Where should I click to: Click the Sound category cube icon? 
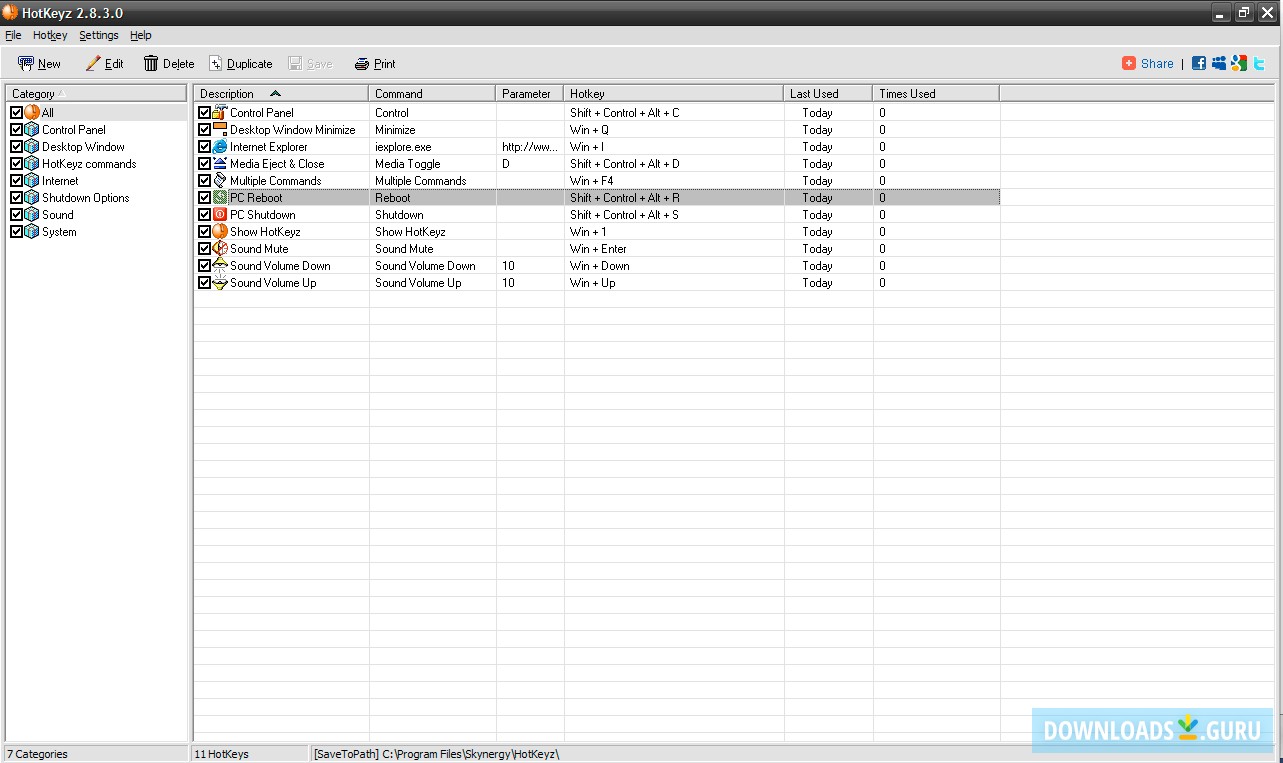click(32, 215)
